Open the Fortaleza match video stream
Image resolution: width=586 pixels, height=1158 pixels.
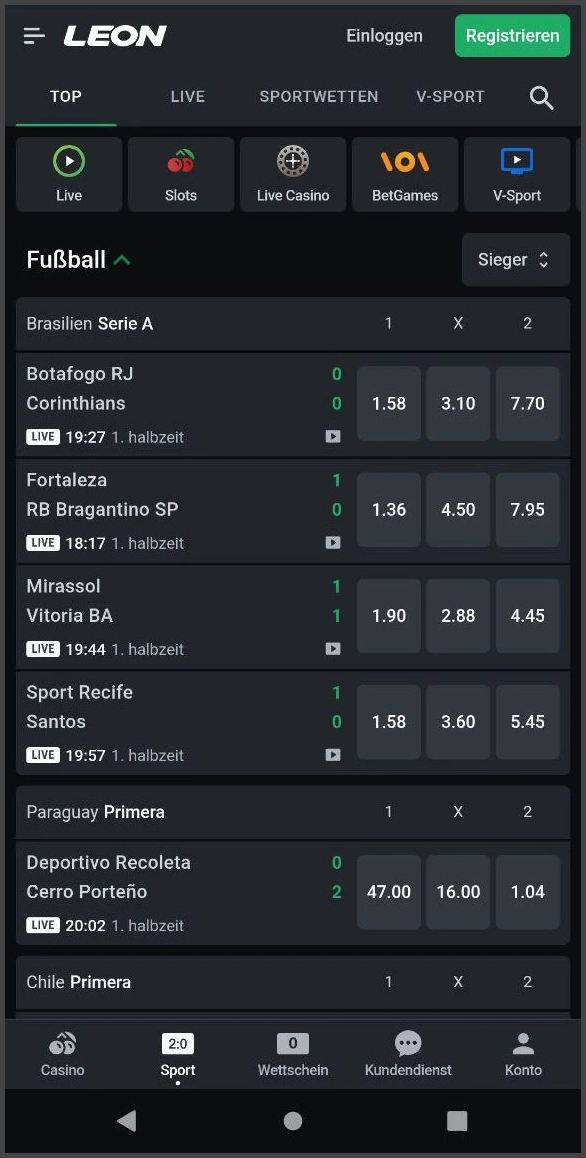[332, 543]
